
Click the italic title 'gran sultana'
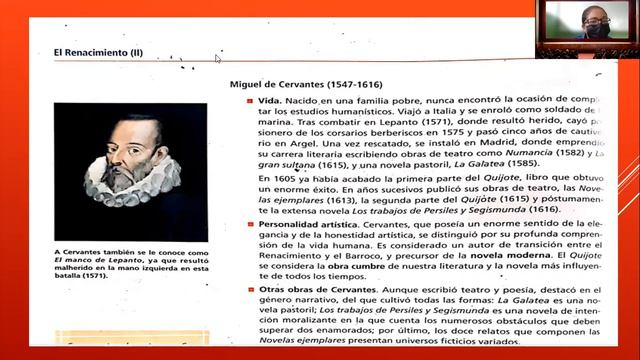pos(287,165)
